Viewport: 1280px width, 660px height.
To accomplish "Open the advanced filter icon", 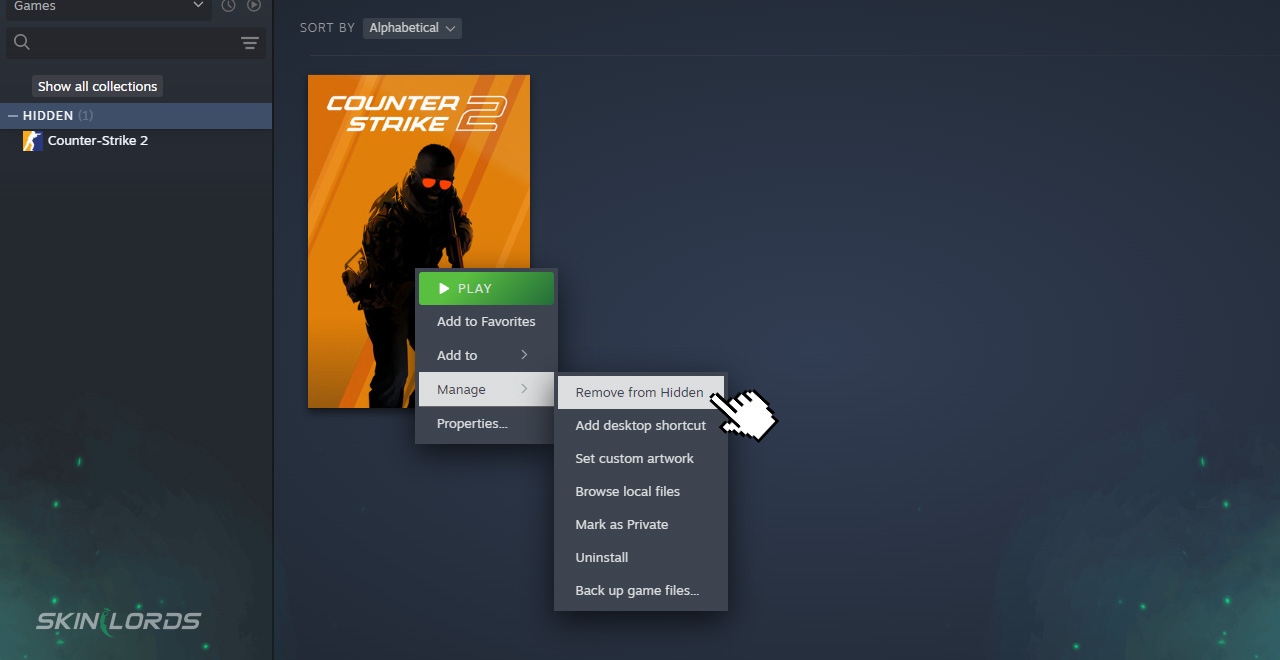I will pos(250,43).
